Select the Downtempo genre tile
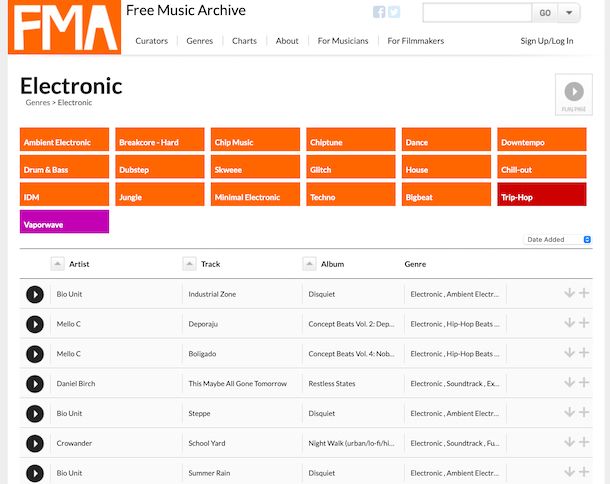Viewport: 610px width, 484px height. click(x=542, y=139)
